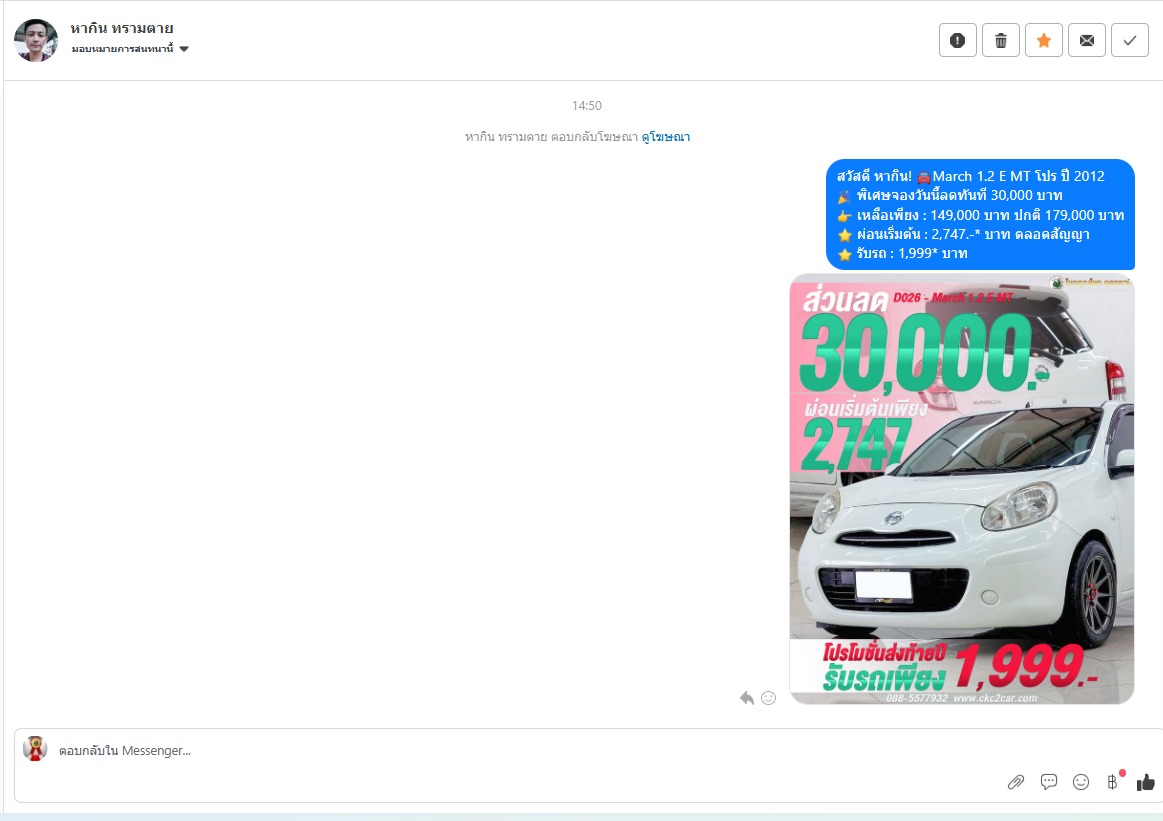Image resolution: width=1163 pixels, height=821 pixels.
Task: Click the blue sent message bubble
Action: point(980,214)
